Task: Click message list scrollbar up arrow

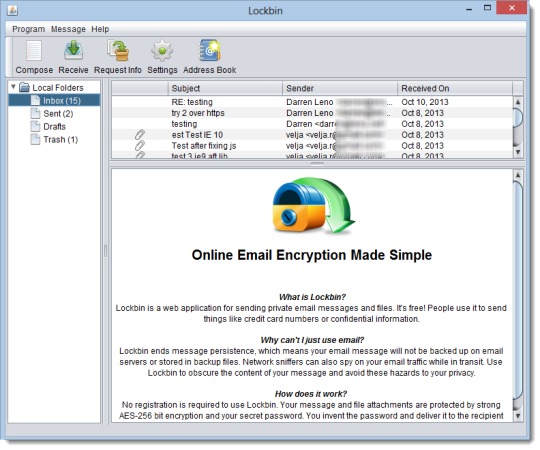Action: coord(518,102)
